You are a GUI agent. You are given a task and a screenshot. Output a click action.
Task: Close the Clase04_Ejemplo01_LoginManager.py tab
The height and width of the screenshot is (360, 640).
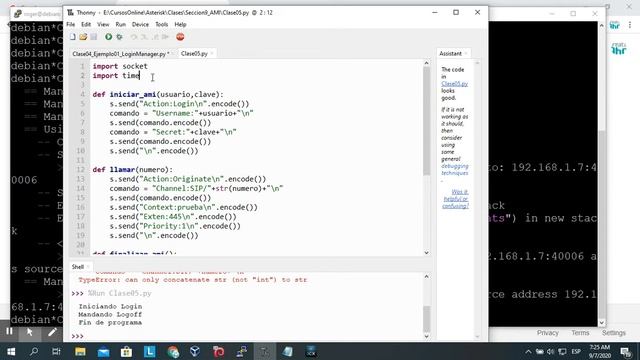click(x=173, y=53)
